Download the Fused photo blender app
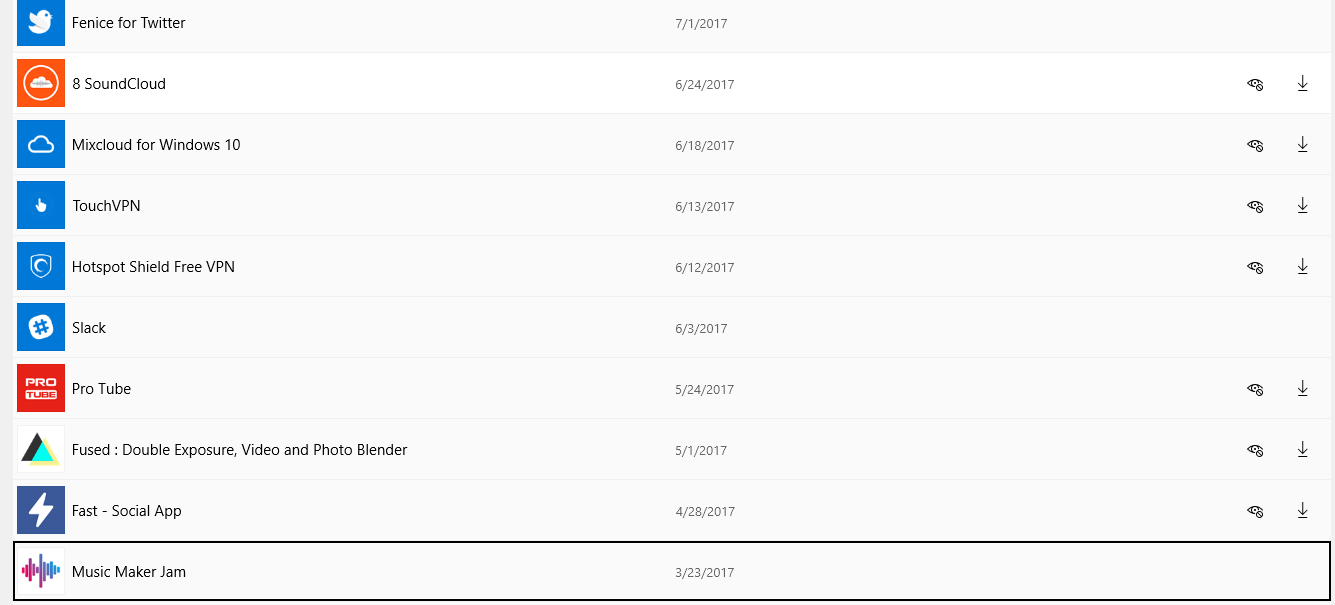 (1302, 450)
